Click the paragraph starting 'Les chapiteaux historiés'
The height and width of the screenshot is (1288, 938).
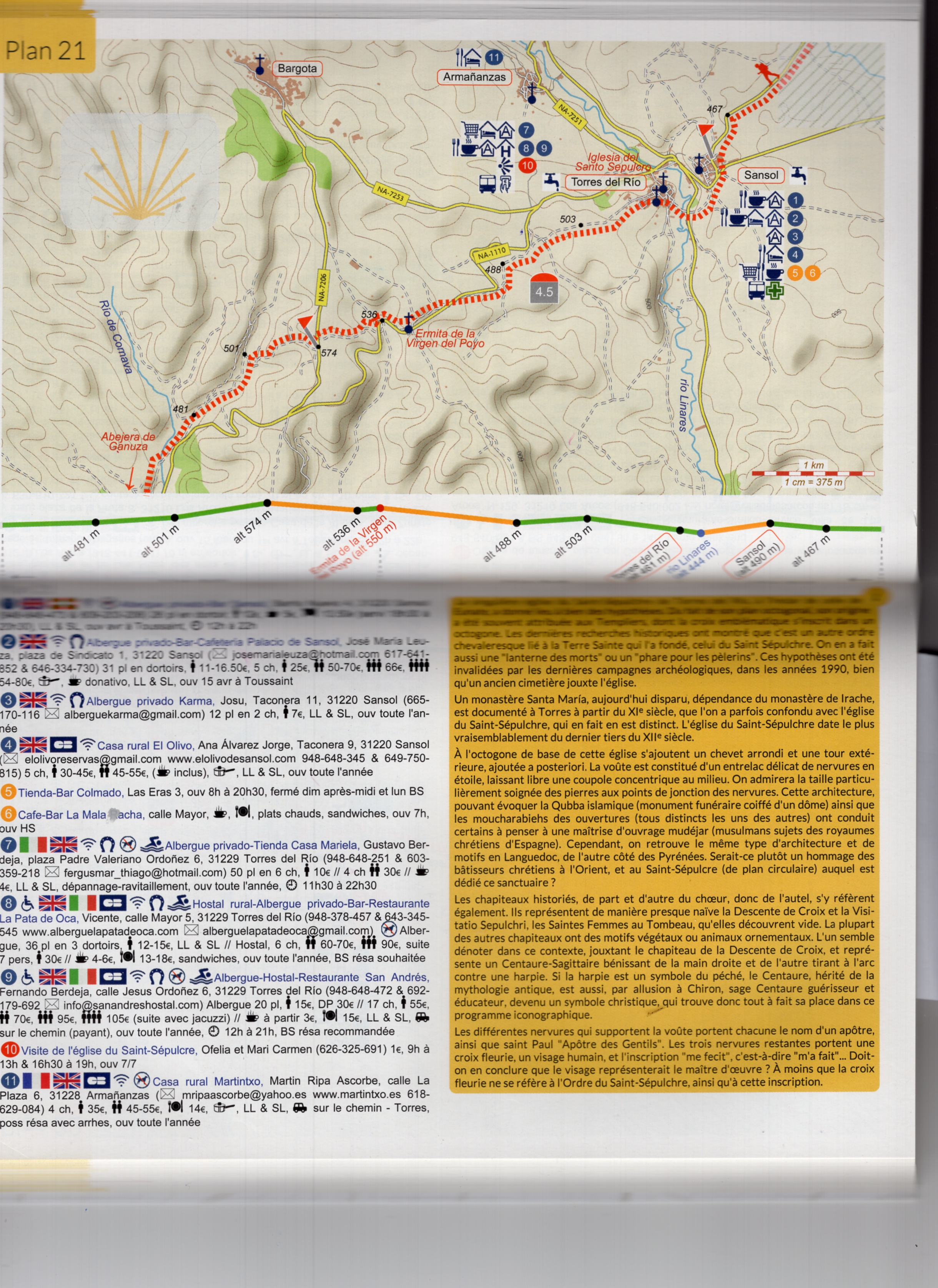pos(664,956)
